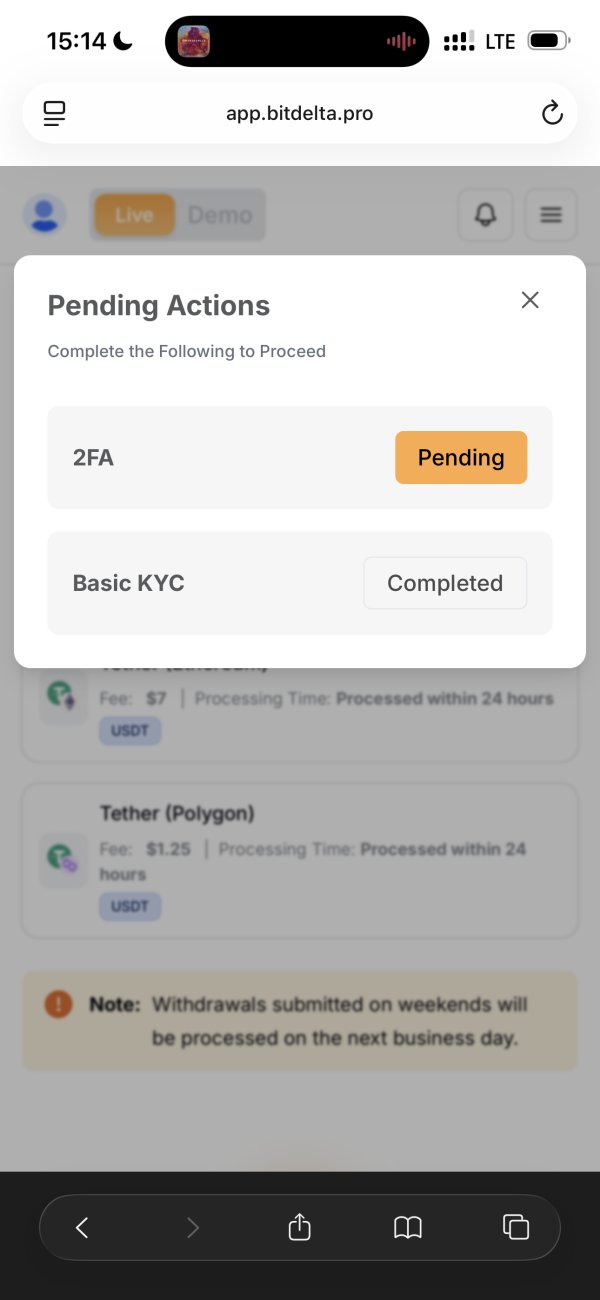Tap the 2FA Pending button
Screen dimensions: 600x1300
click(x=461, y=458)
